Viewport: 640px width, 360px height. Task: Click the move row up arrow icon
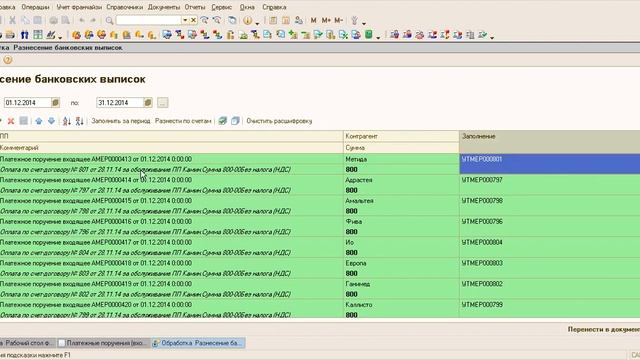pyautogui.click(x=39, y=121)
